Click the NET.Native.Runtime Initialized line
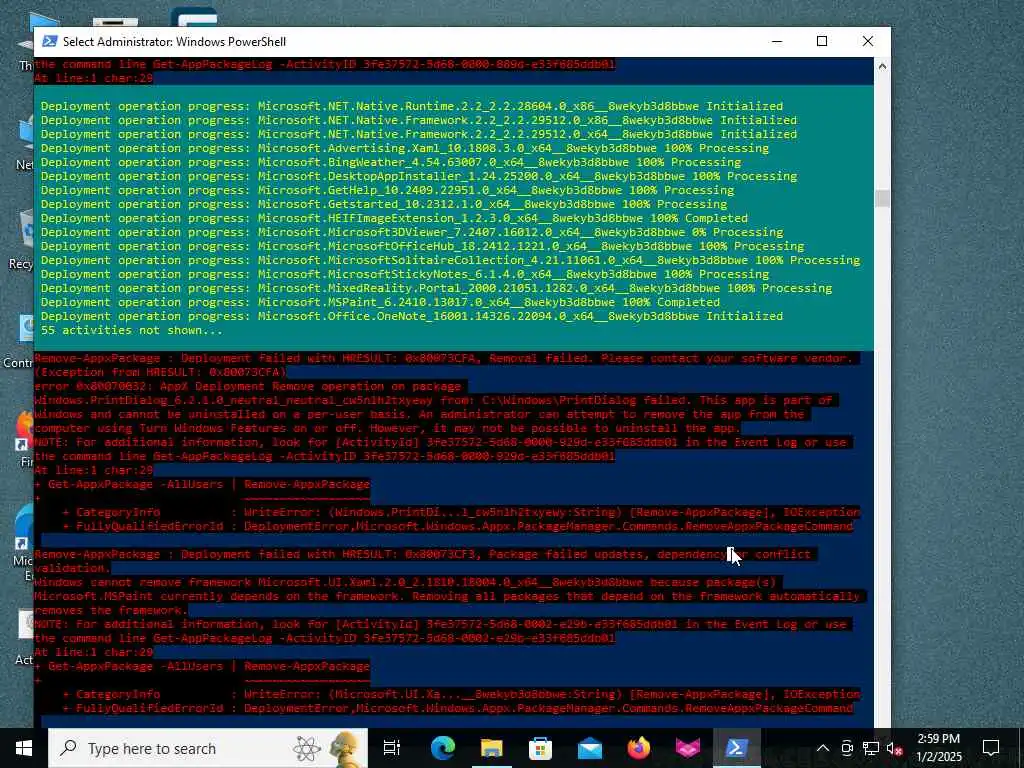This screenshot has width=1024, height=768. point(412,106)
